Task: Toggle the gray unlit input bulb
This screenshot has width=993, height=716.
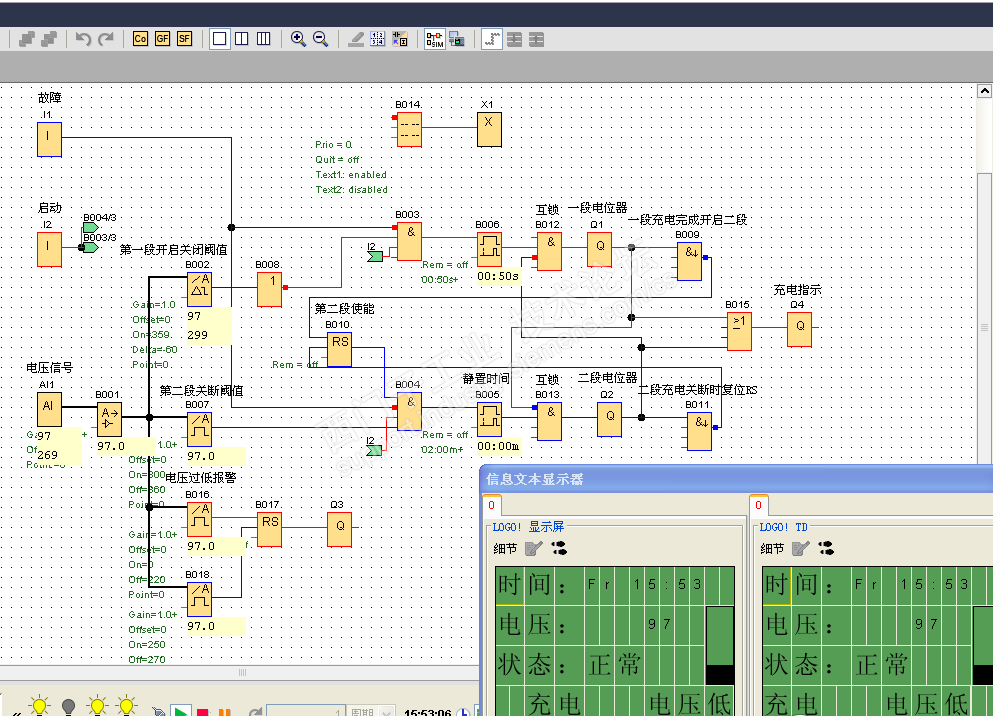Action: (x=68, y=706)
